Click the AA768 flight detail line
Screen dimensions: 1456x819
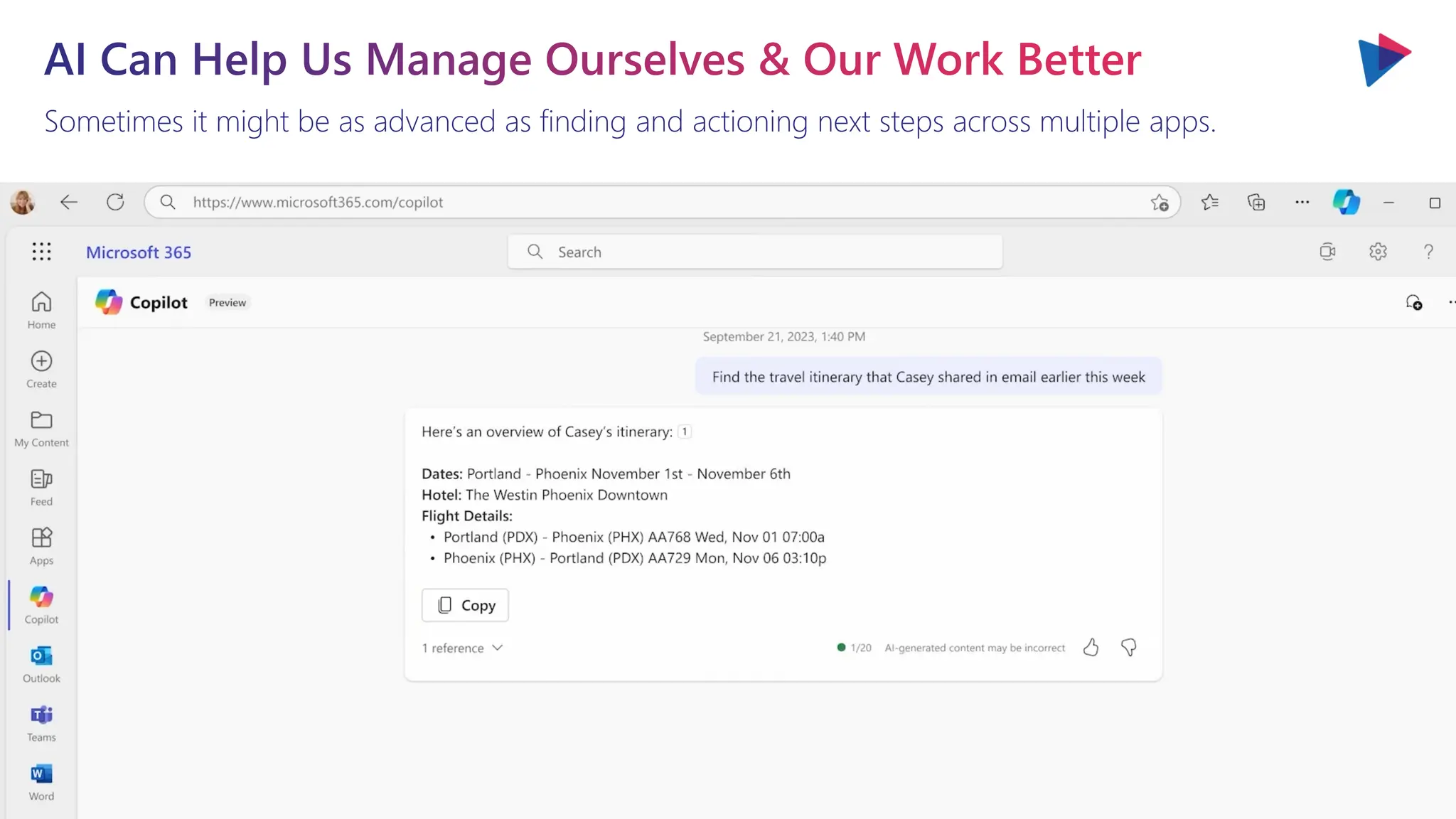633,537
